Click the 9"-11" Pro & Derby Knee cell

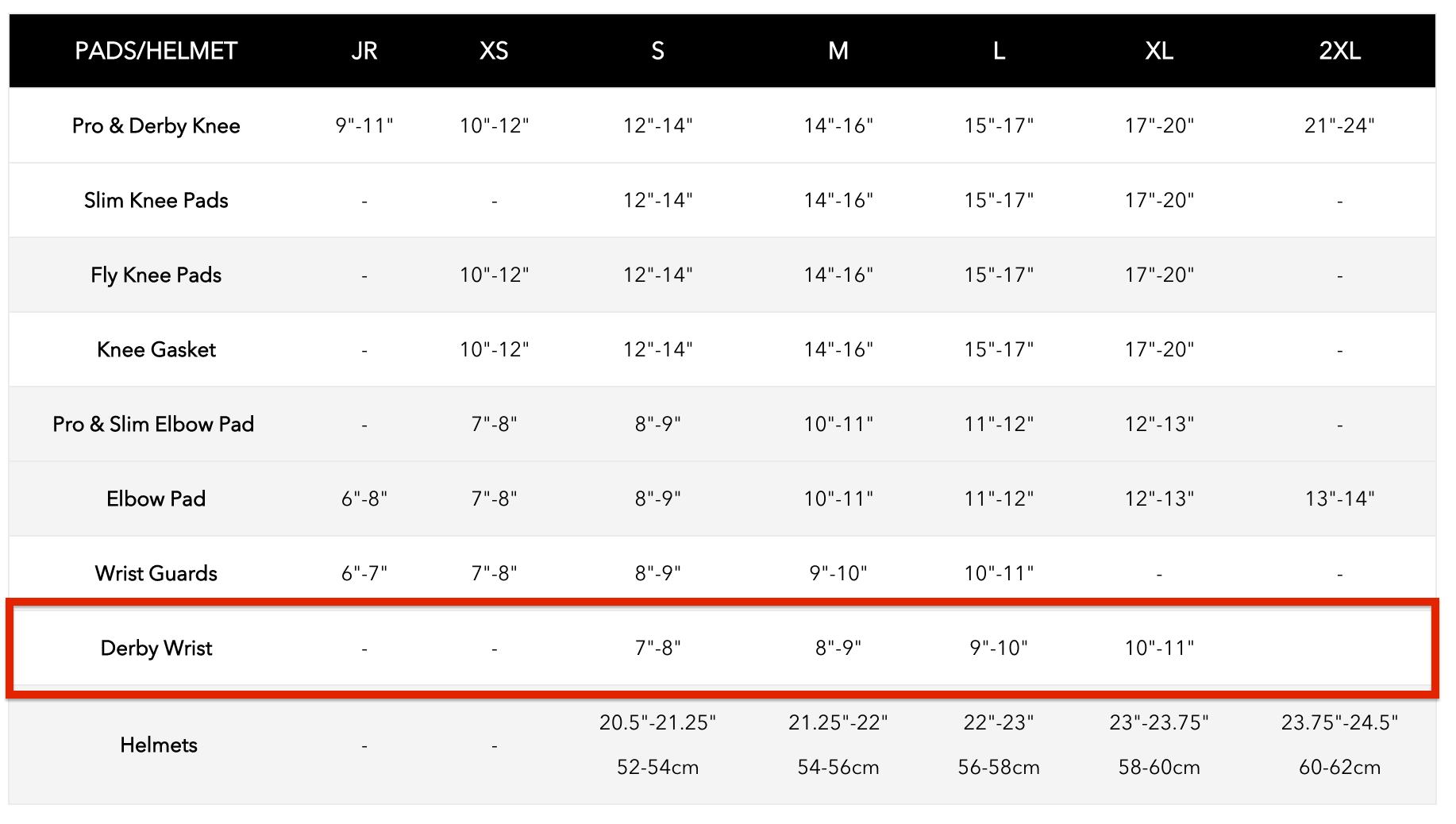(364, 125)
